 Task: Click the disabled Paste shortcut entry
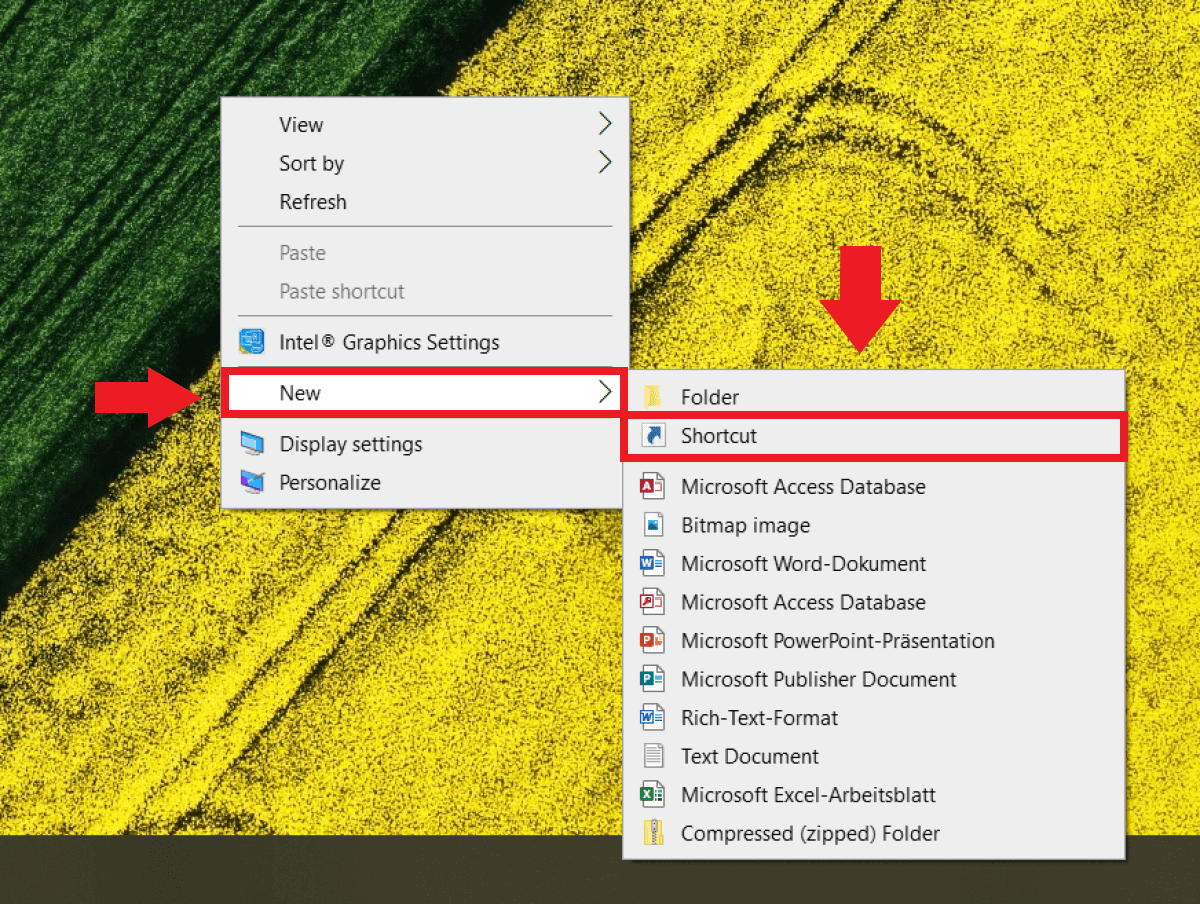[342, 291]
